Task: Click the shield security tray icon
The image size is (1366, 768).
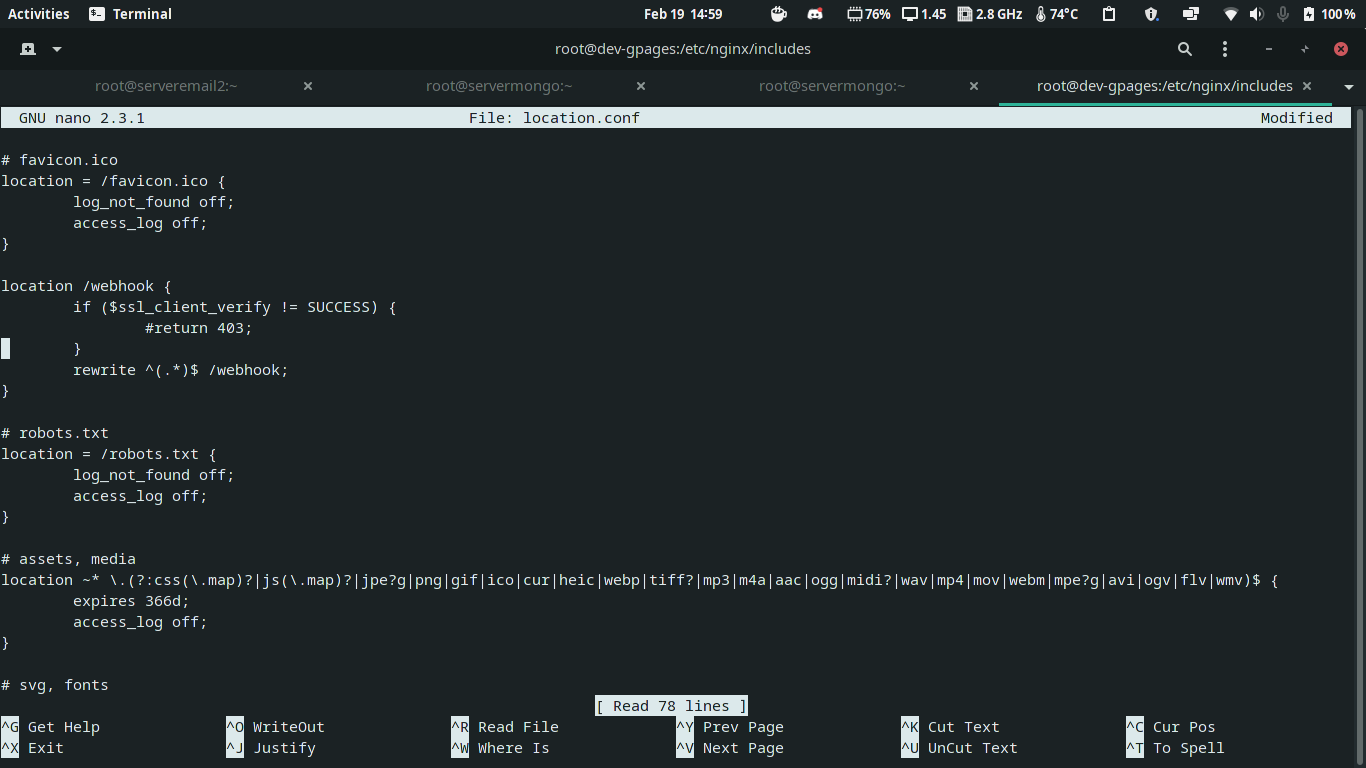Action: (1151, 14)
